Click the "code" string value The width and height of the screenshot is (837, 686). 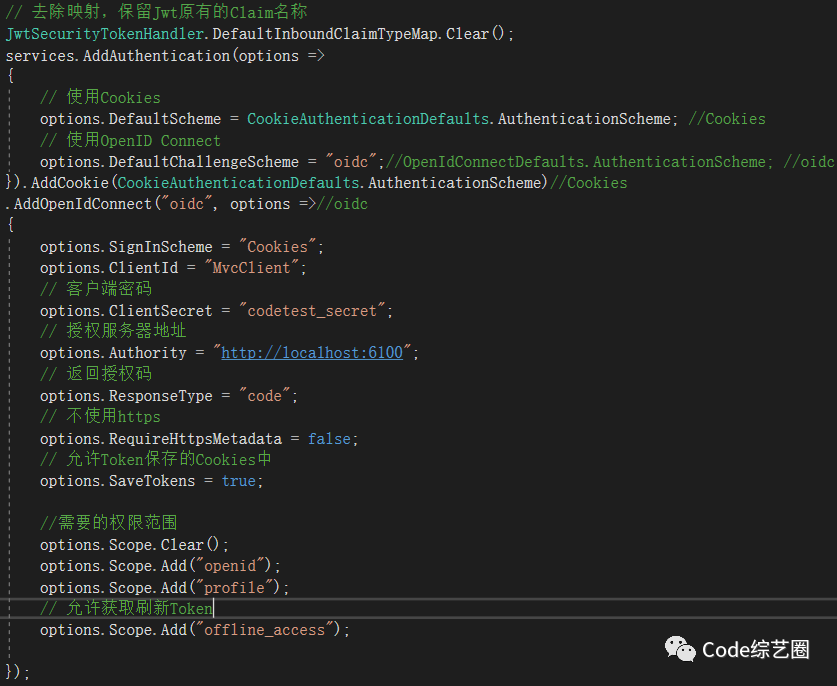(x=264, y=396)
